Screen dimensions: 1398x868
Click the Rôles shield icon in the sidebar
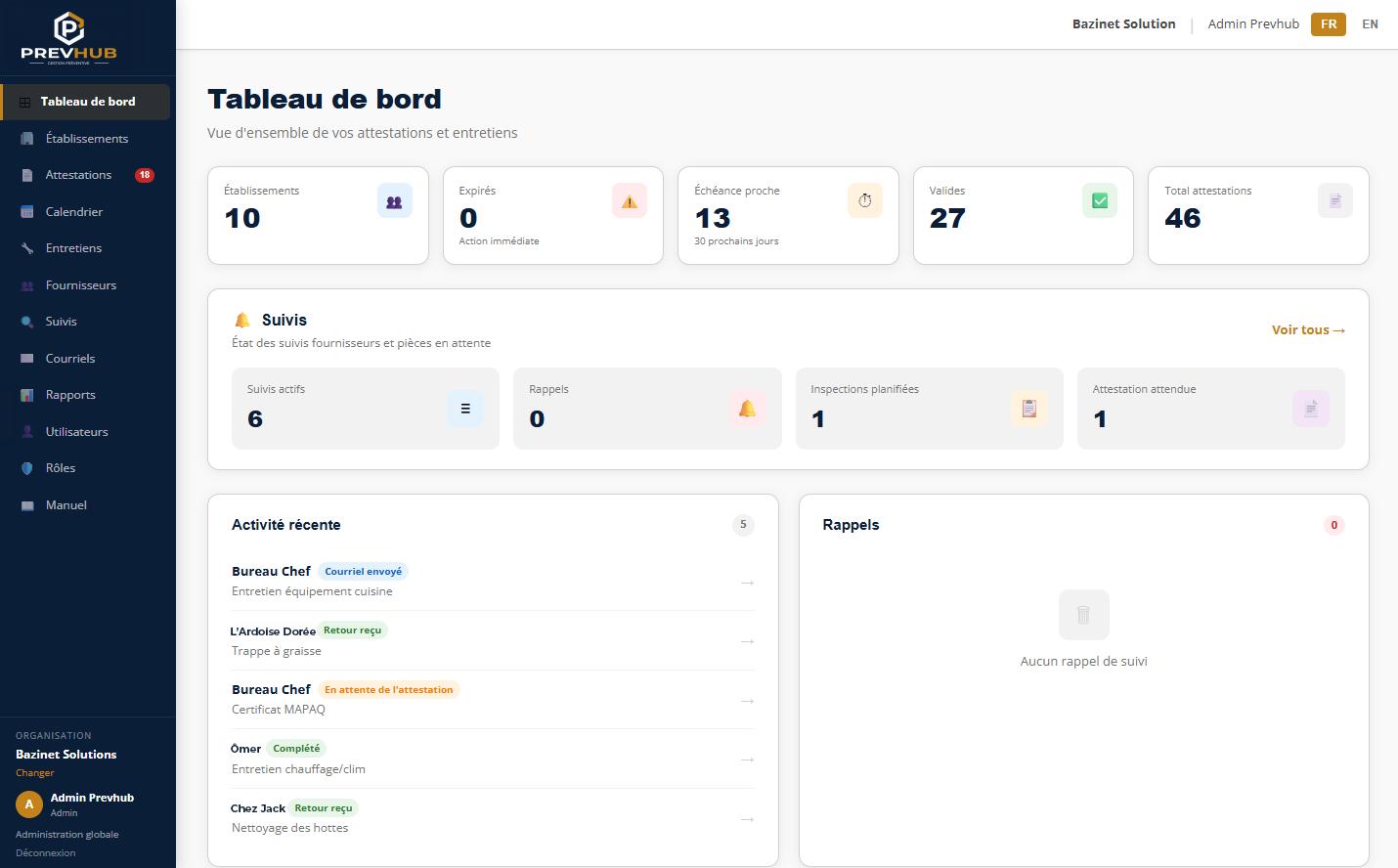point(27,468)
